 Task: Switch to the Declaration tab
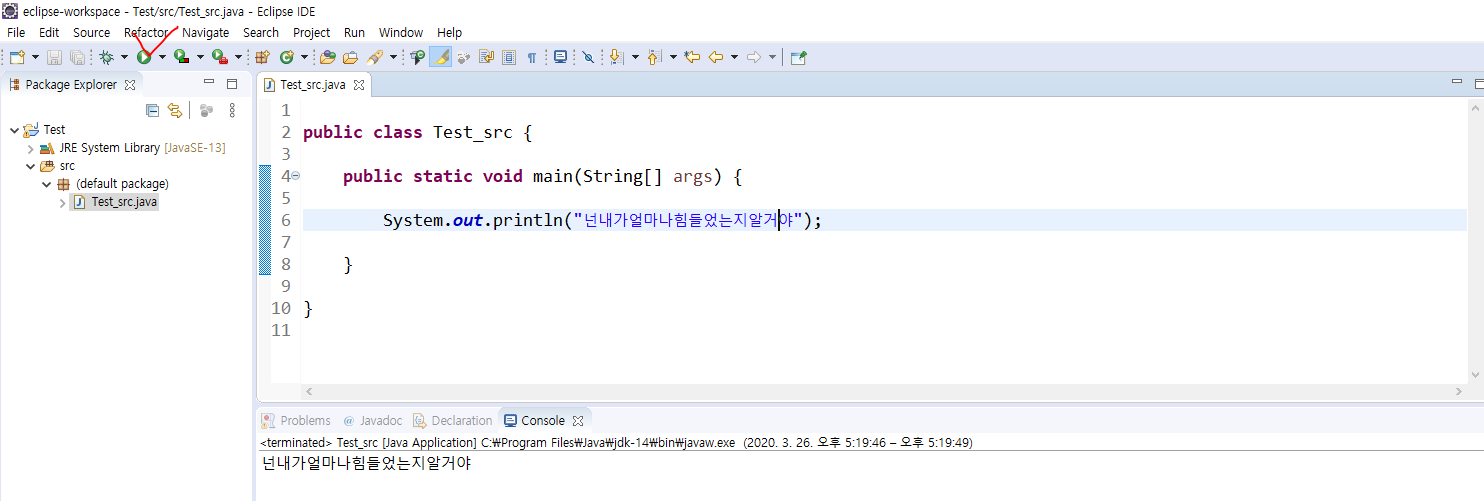[x=451, y=421]
